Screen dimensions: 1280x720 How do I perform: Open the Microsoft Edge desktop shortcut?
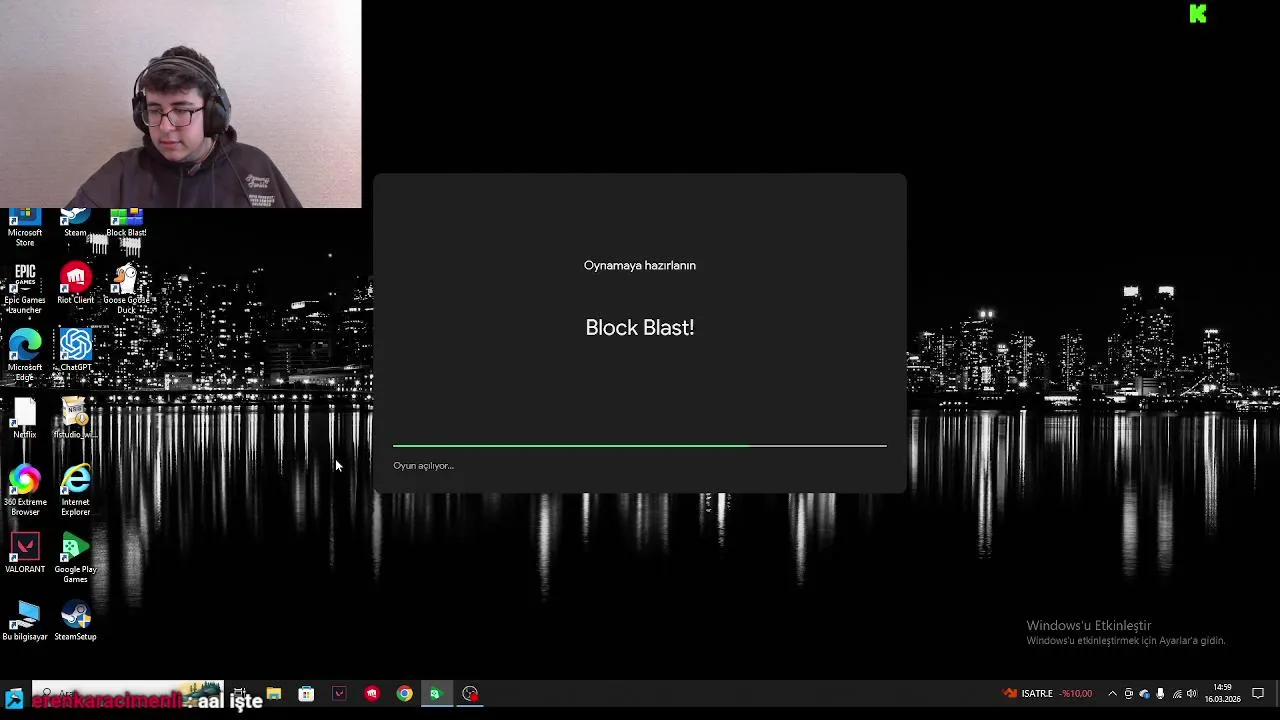pyautogui.click(x=25, y=355)
